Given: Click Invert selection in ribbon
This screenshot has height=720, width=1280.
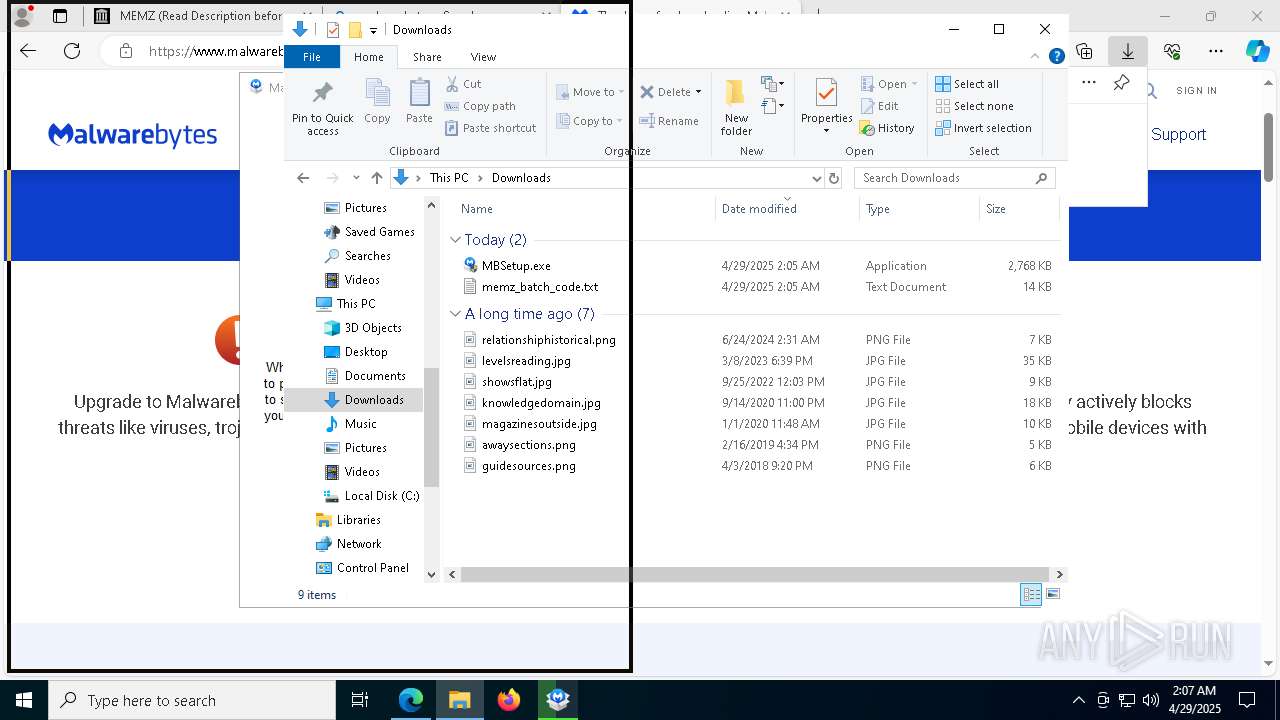Looking at the screenshot, I should tap(983, 128).
